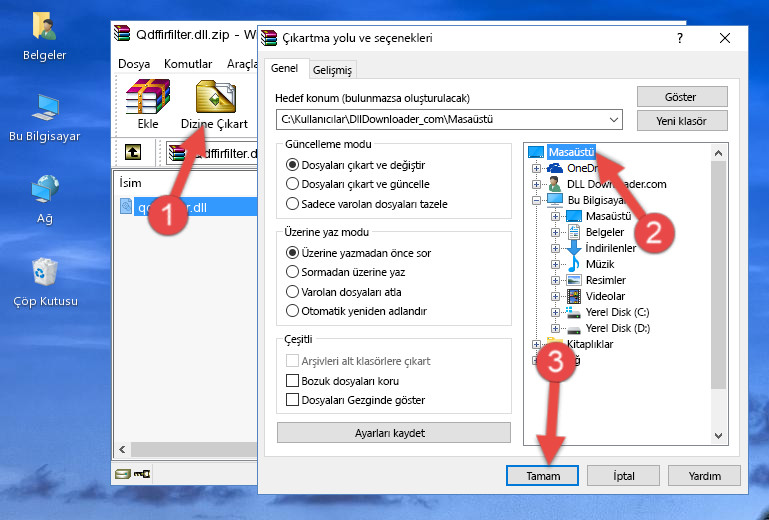Select Bu Bilgisayar in the folder tree
This screenshot has width=769, height=520.
coord(596,200)
